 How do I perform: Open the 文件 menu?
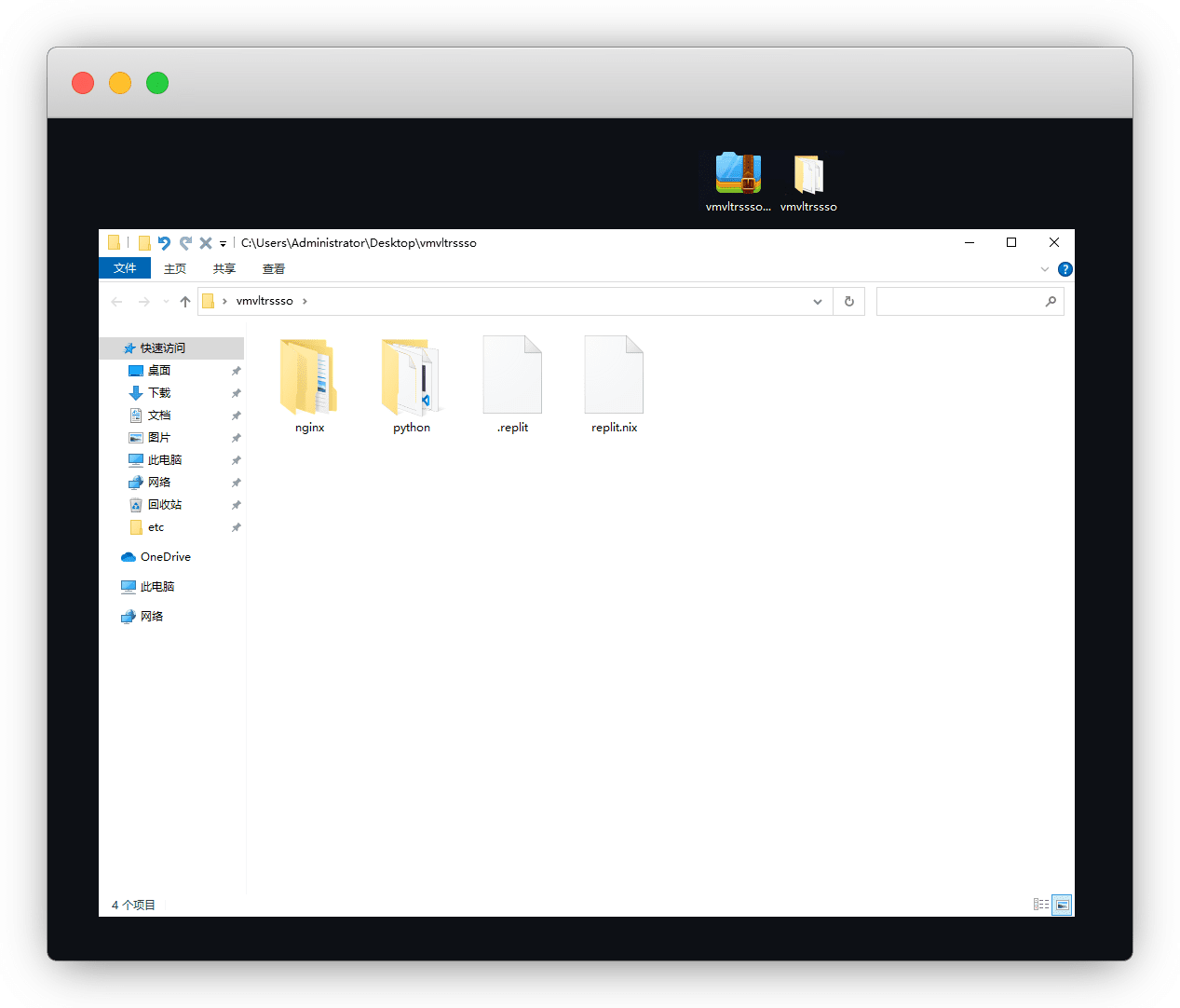125,268
